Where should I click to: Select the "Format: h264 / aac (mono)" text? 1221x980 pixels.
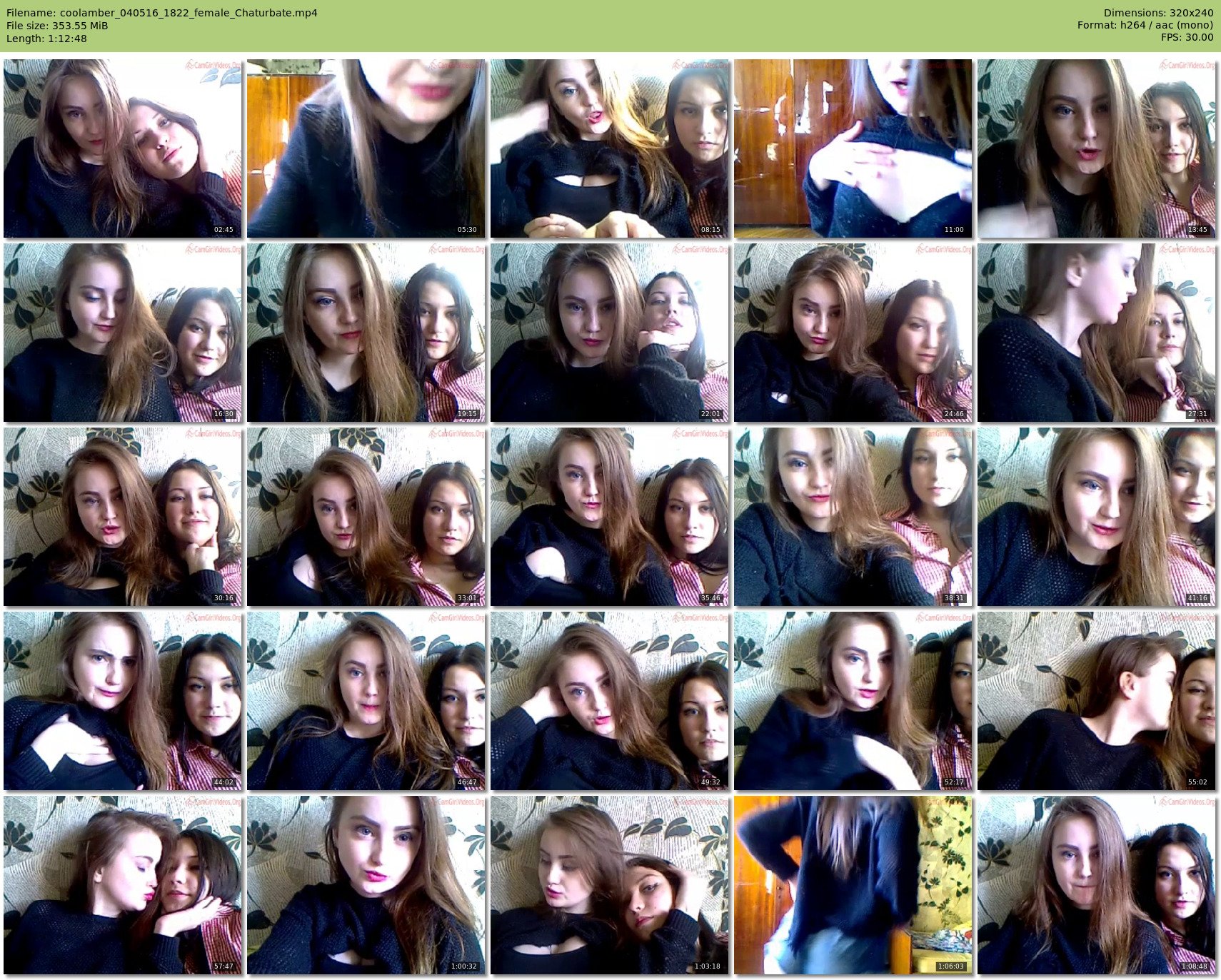pos(1145,26)
